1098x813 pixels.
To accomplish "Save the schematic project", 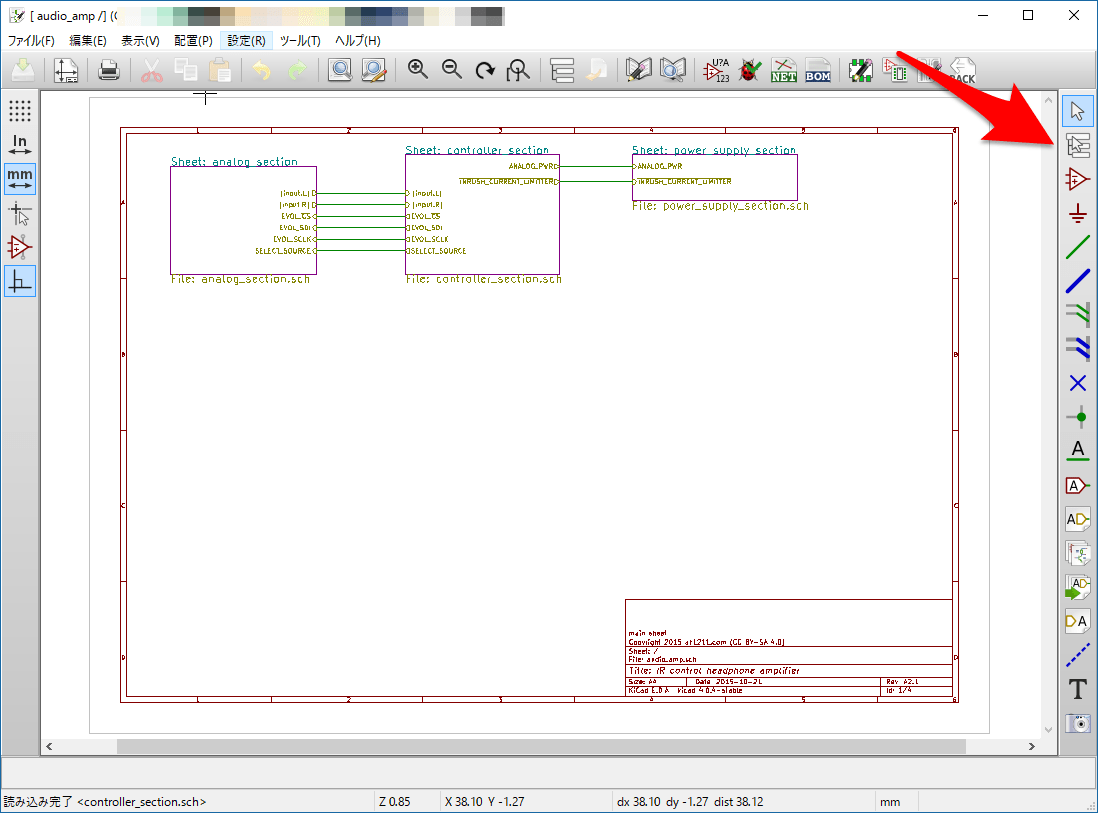I will 23,70.
